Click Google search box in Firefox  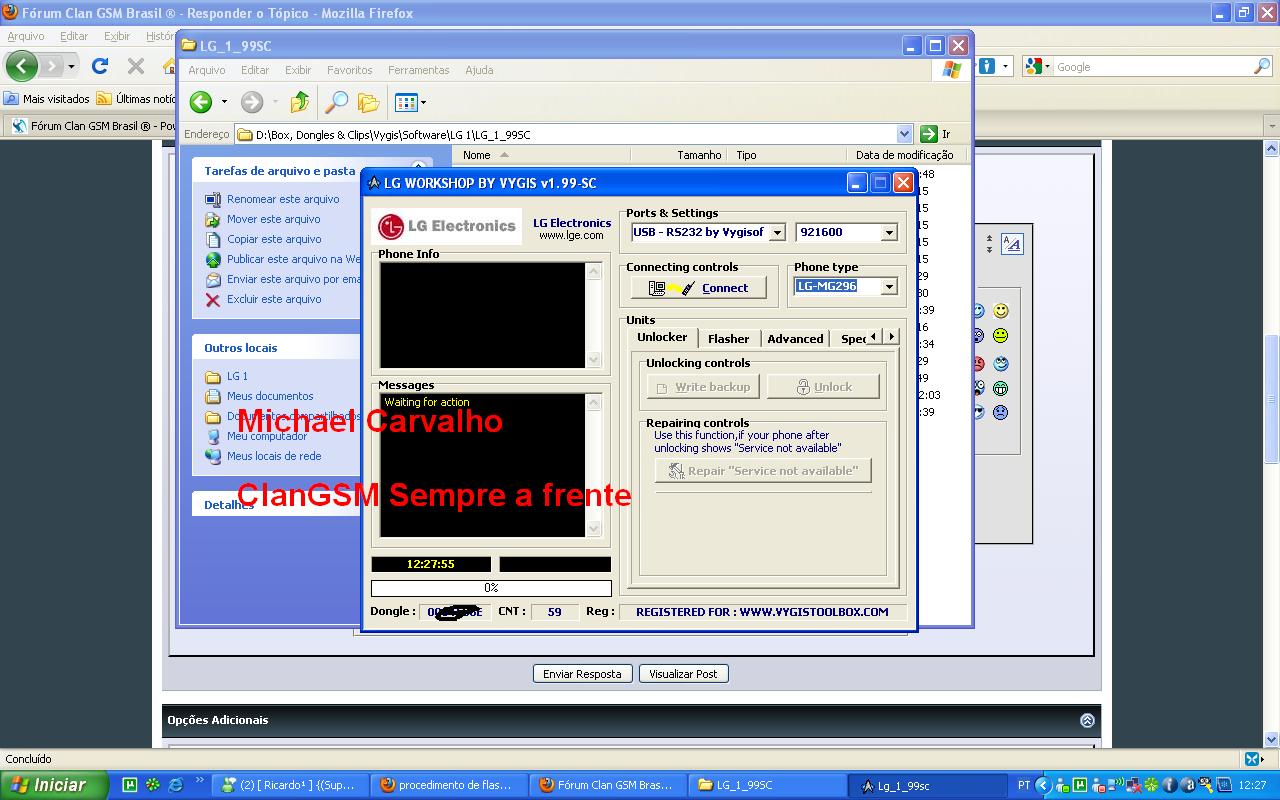(1153, 67)
